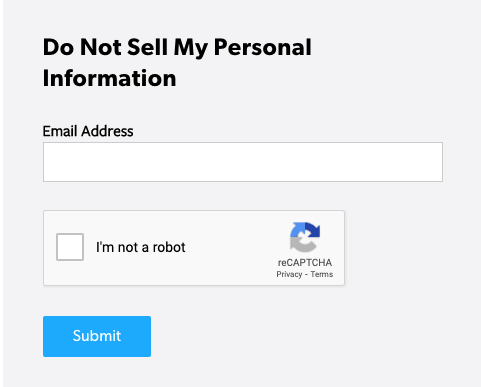Click the "I'm not a robot" label text

pos(140,247)
